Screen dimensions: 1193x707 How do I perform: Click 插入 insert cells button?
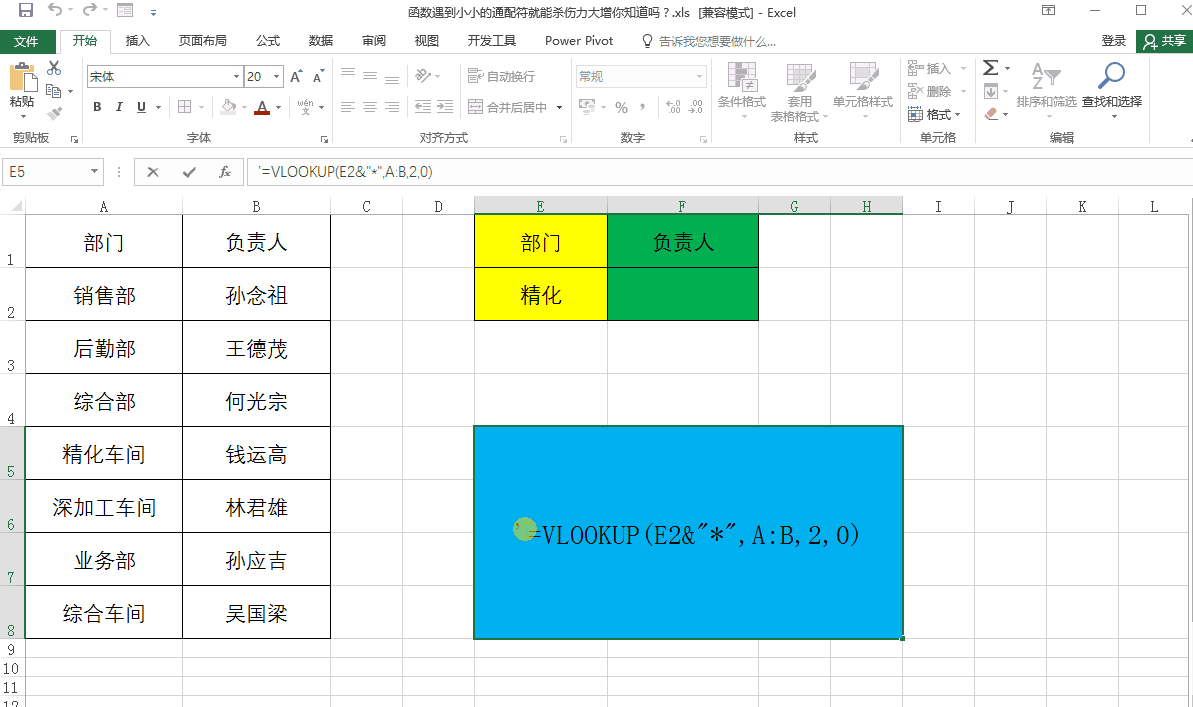coord(930,68)
